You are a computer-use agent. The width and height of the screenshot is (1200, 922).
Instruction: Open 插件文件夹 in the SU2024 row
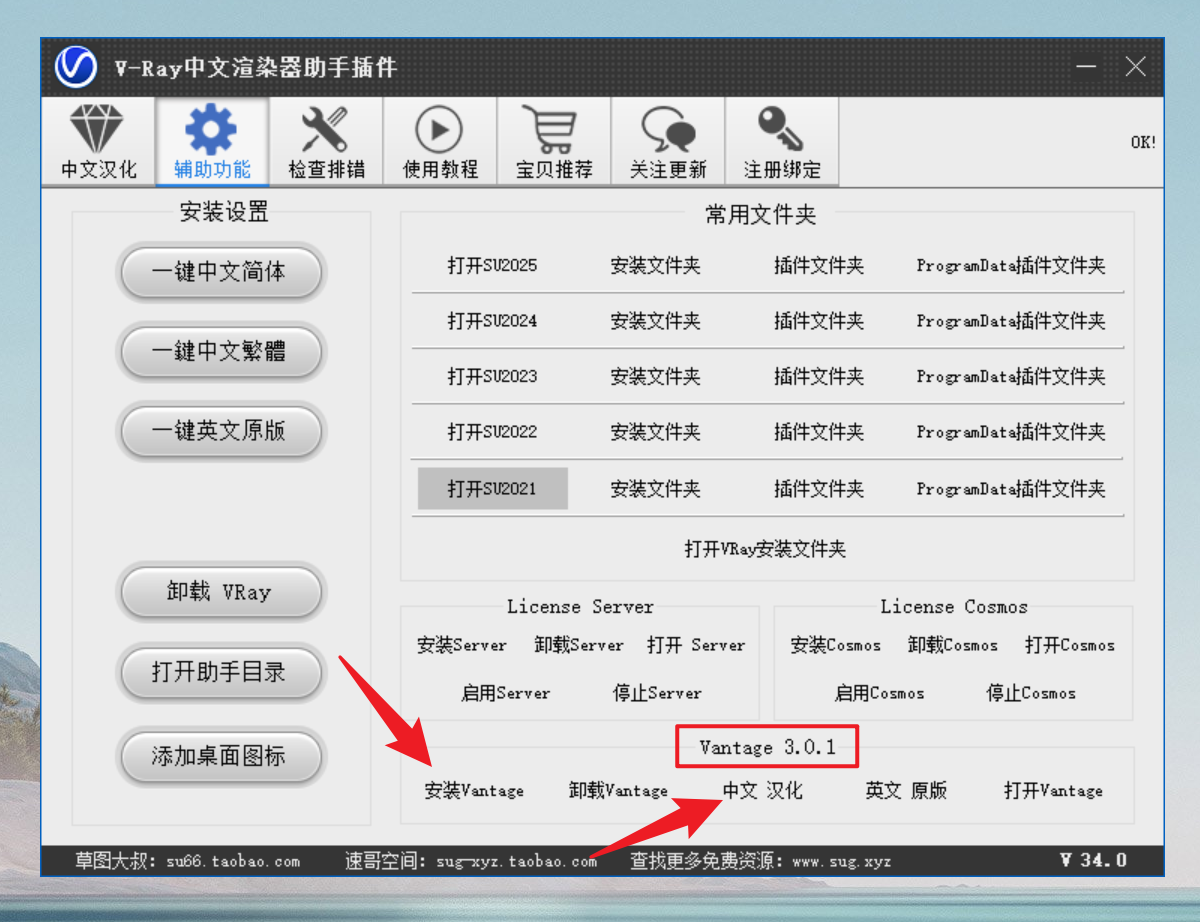(x=819, y=322)
